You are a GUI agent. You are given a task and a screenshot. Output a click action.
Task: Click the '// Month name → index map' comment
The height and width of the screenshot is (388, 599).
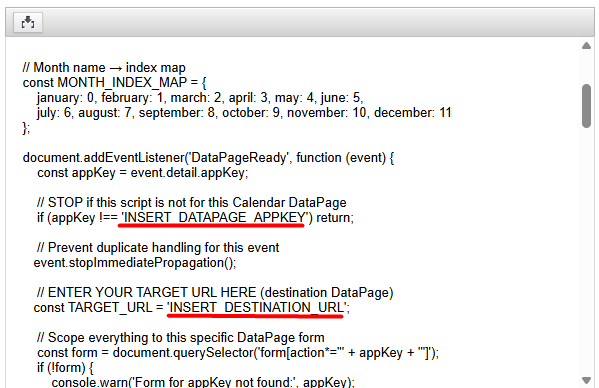coord(104,68)
